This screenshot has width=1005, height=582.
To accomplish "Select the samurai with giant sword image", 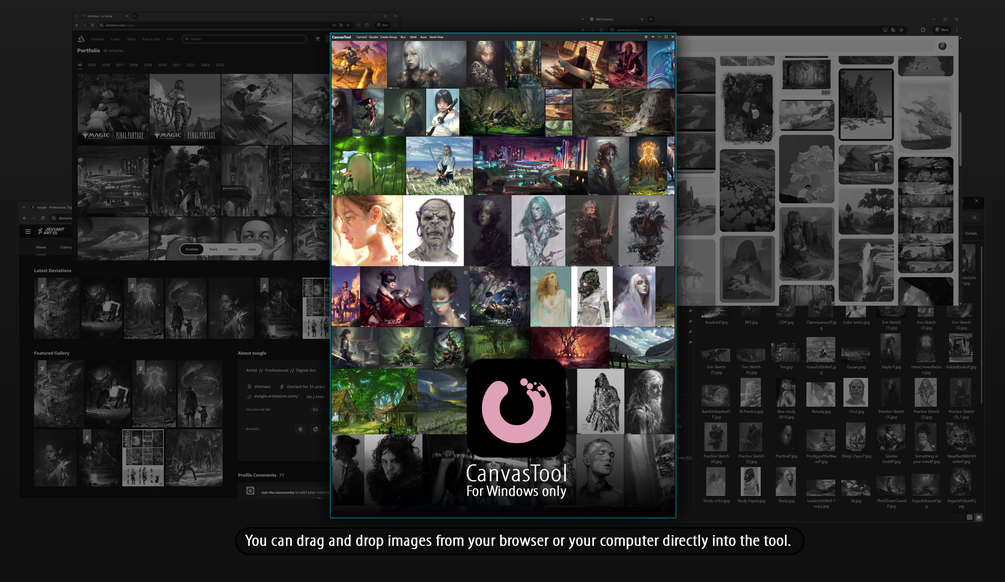I will (573, 64).
